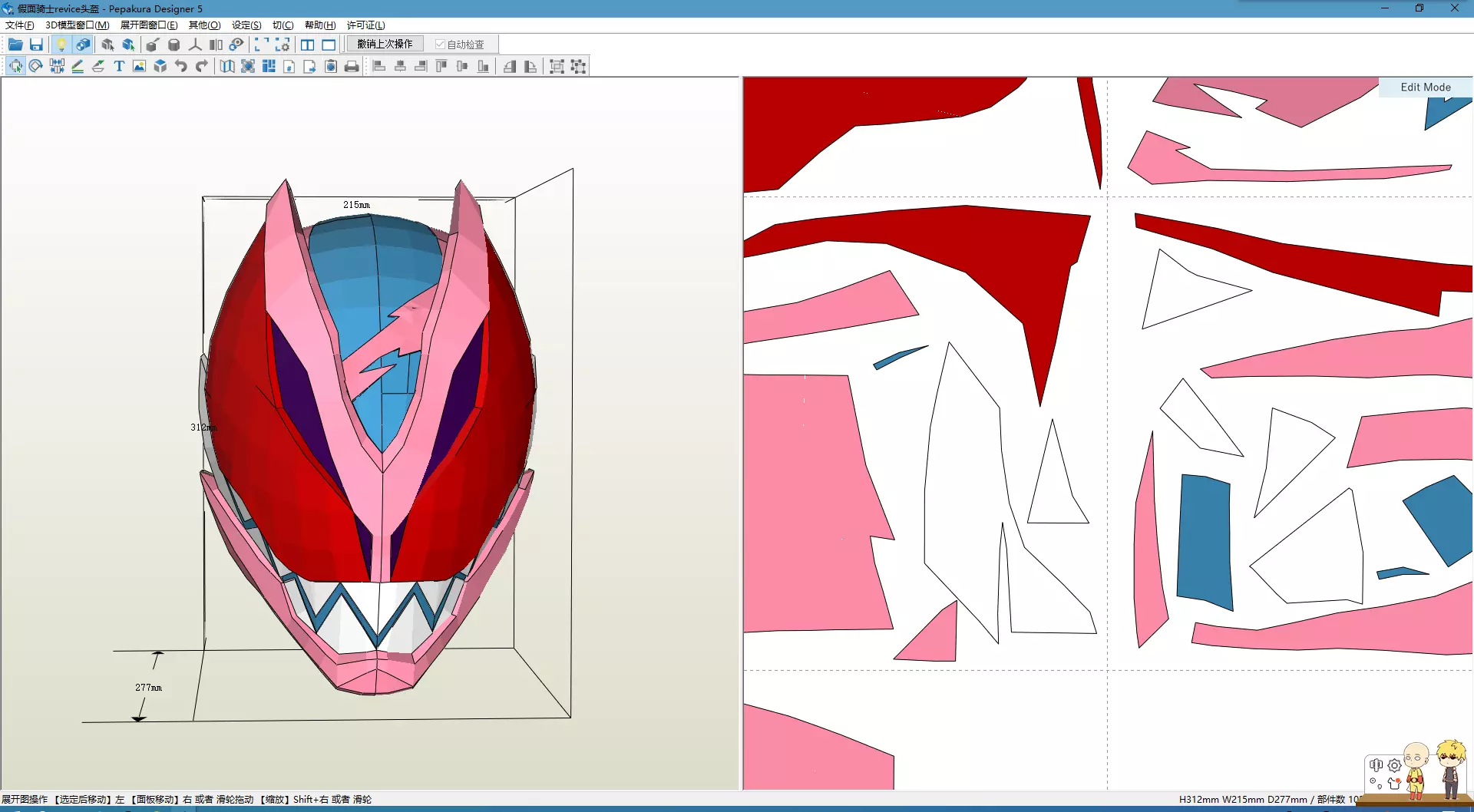
Task: Select the join/disjoin faces tool
Action: [x=57, y=66]
